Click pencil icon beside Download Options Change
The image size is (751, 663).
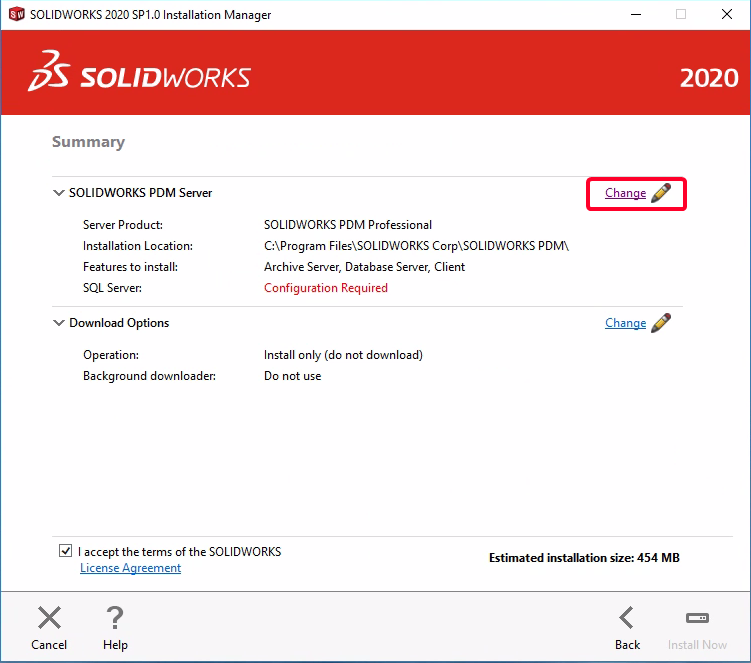coord(661,323)
